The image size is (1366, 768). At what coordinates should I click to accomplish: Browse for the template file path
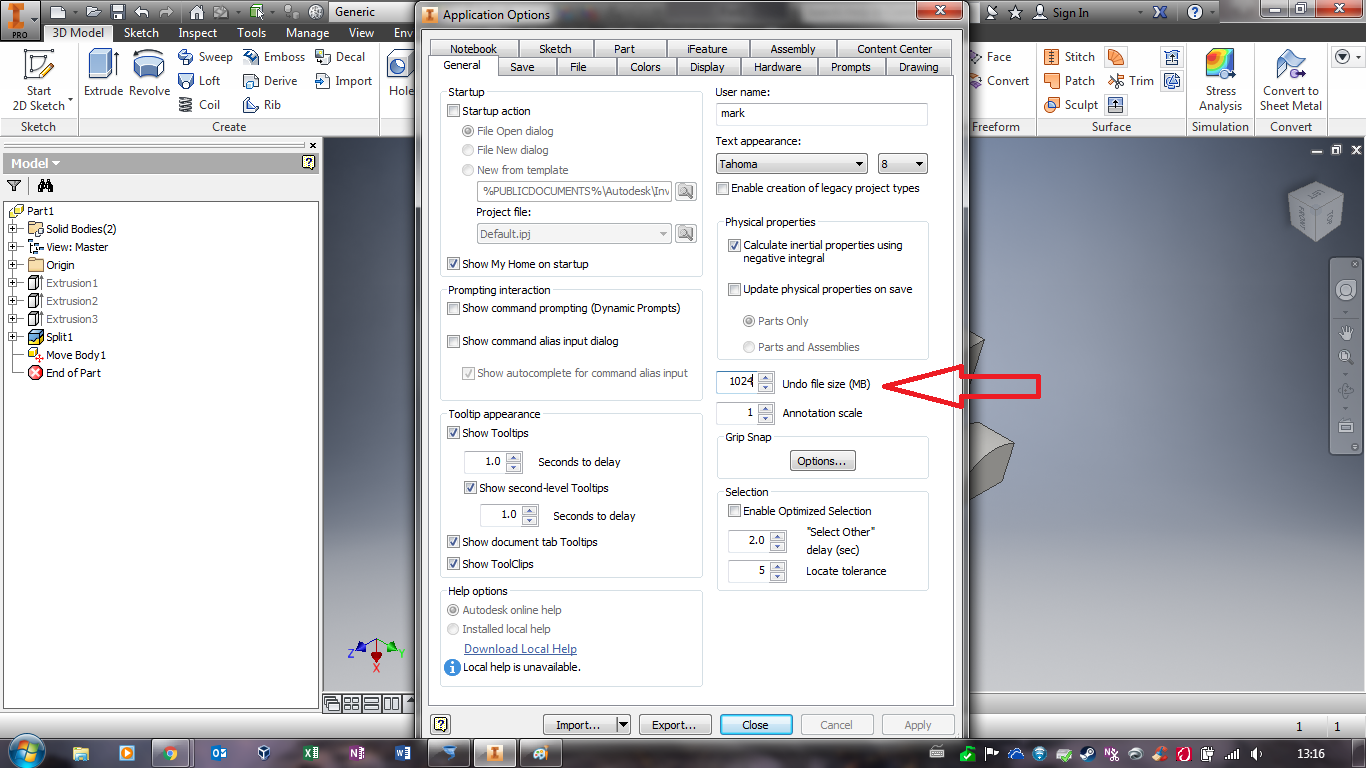[x=685, y=191]
